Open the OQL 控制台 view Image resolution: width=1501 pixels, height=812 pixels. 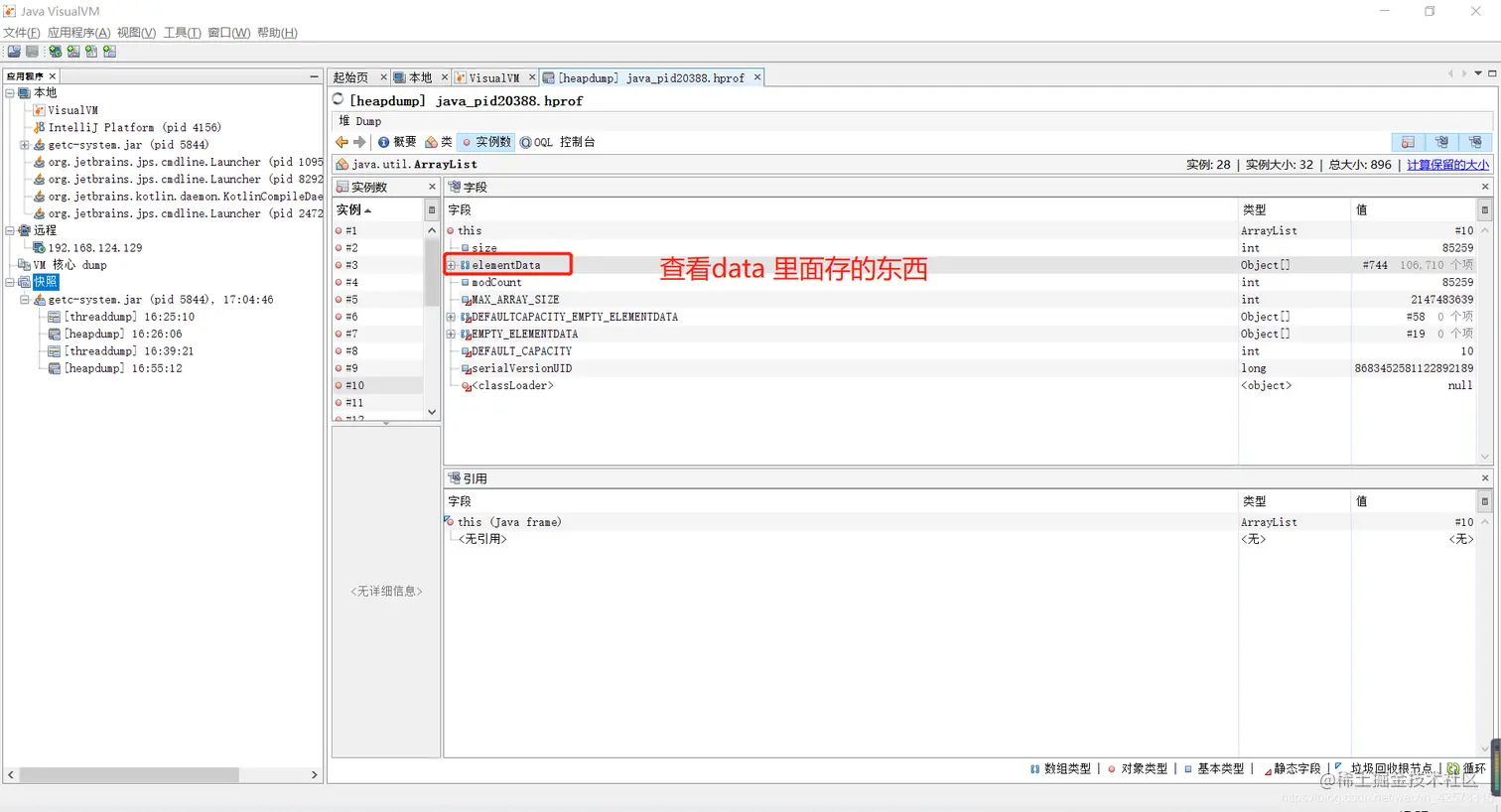558,142
